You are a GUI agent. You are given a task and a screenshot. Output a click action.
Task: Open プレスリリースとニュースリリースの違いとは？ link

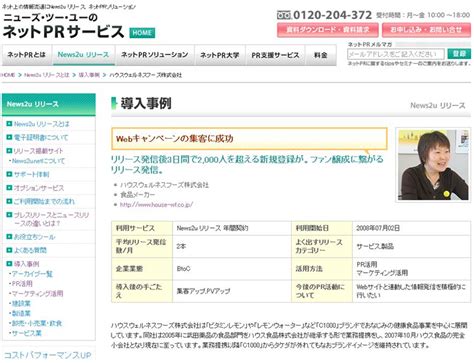[x=51, y=219]
